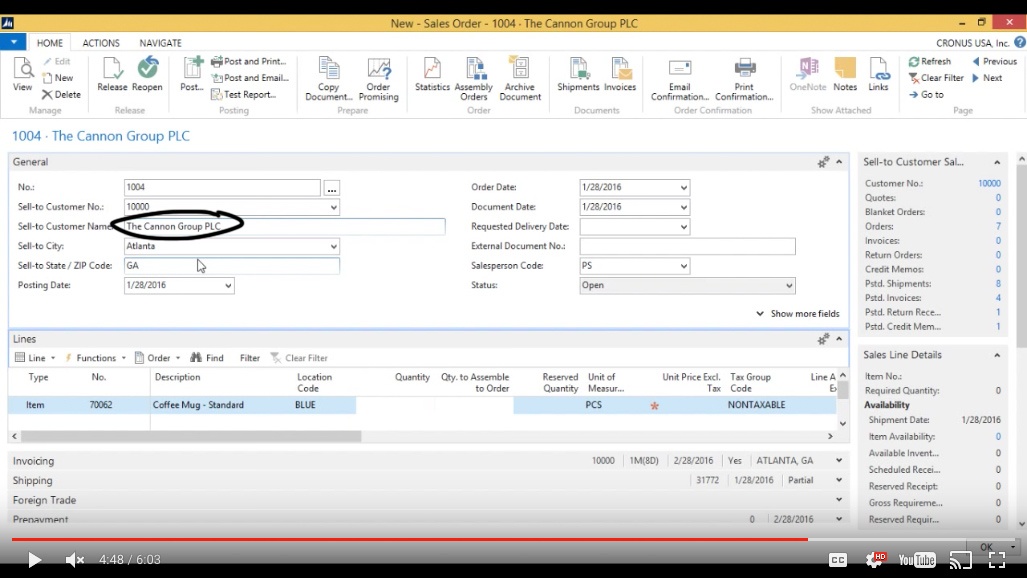
Task: Clear Filter in the Page group
Action: click(936, 78)
